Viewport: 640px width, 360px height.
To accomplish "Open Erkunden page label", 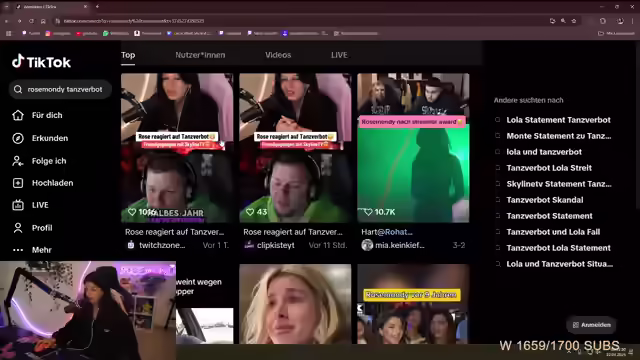I will 50,138.
